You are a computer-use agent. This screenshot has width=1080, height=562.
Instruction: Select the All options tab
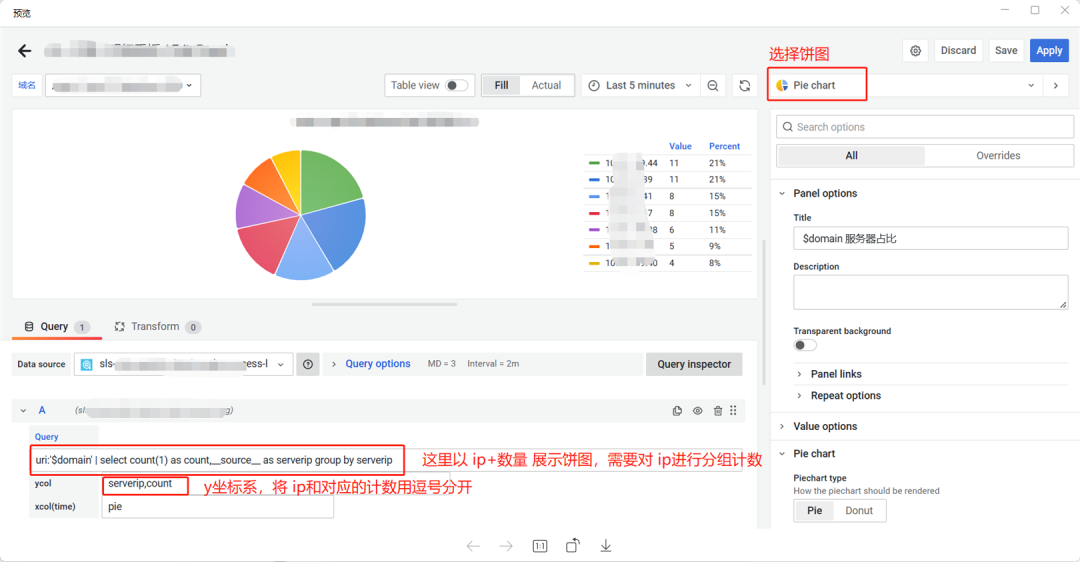(851, 156)
